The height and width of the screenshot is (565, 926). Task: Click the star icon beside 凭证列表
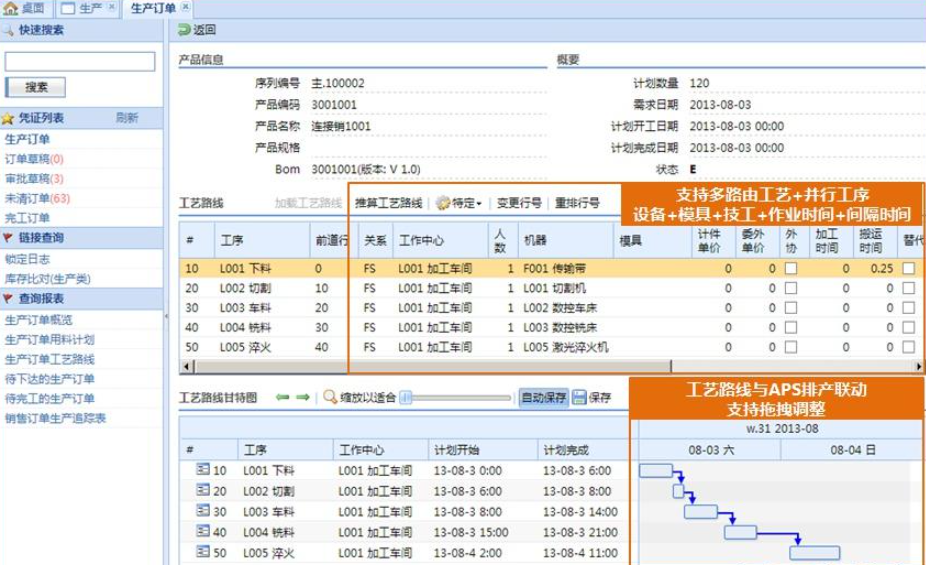[x=8, y=119]
